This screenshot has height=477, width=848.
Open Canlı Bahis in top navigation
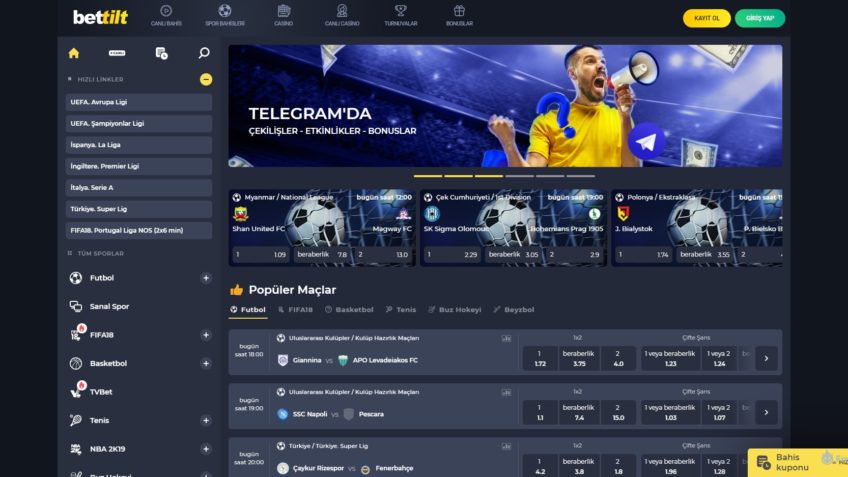166,16
